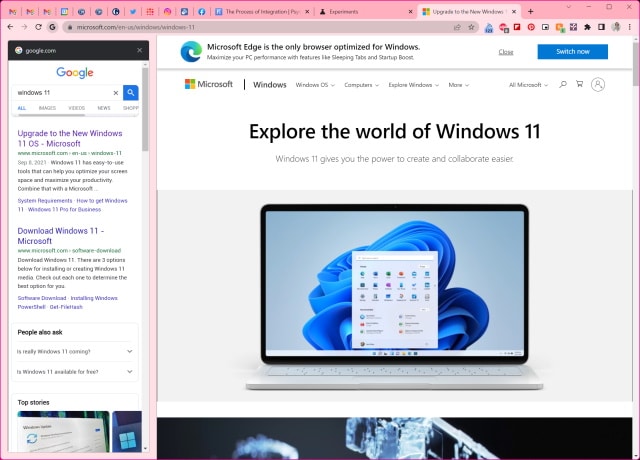
Task: Open the shopping cart on Microsoft site
Action: (579, 85)
